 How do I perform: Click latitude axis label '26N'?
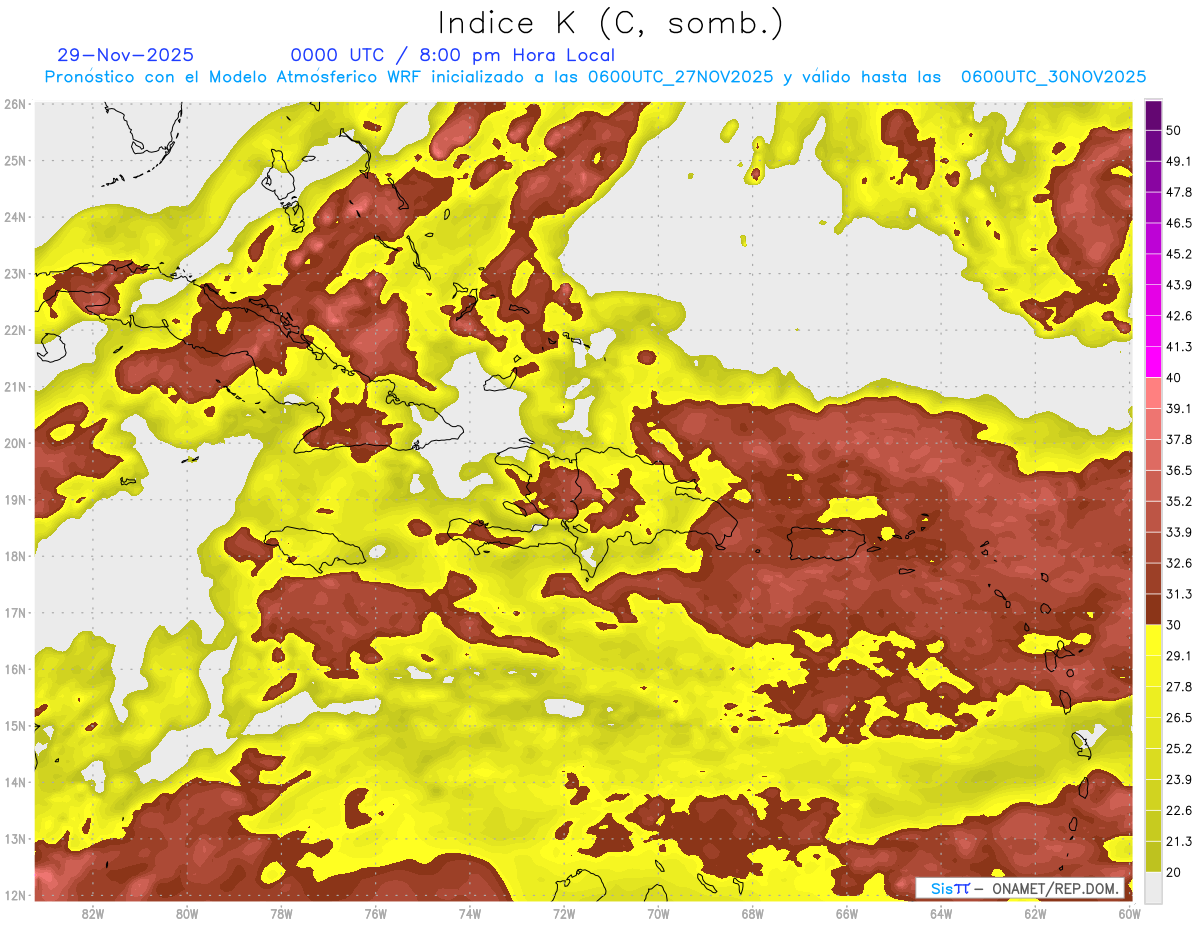coord(15,104)
